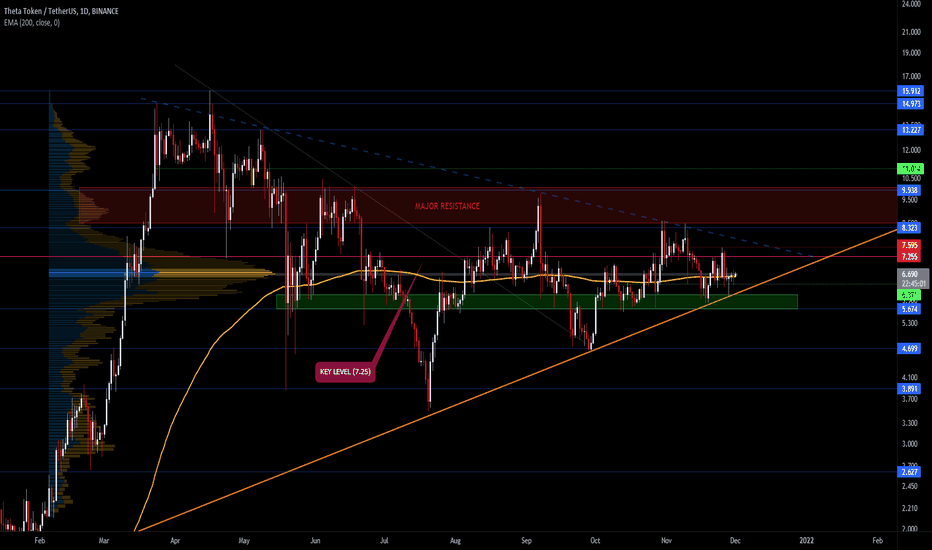The width and height of the screenshot is (932, 550).
Task: Click the 7.255 red price label
Action: click(x=909, y=257)
